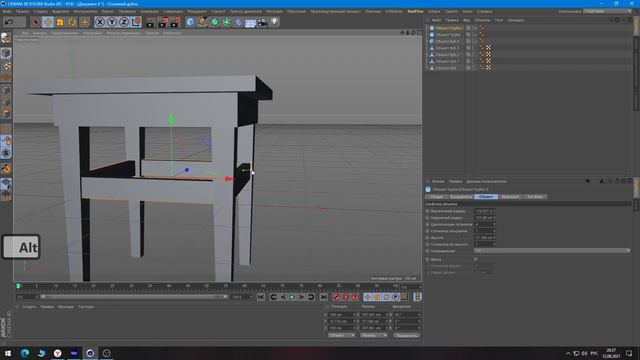Screen dimensions: 640x360
Task: Click the Make Editable icon
Action: click(x=6, y=38)
